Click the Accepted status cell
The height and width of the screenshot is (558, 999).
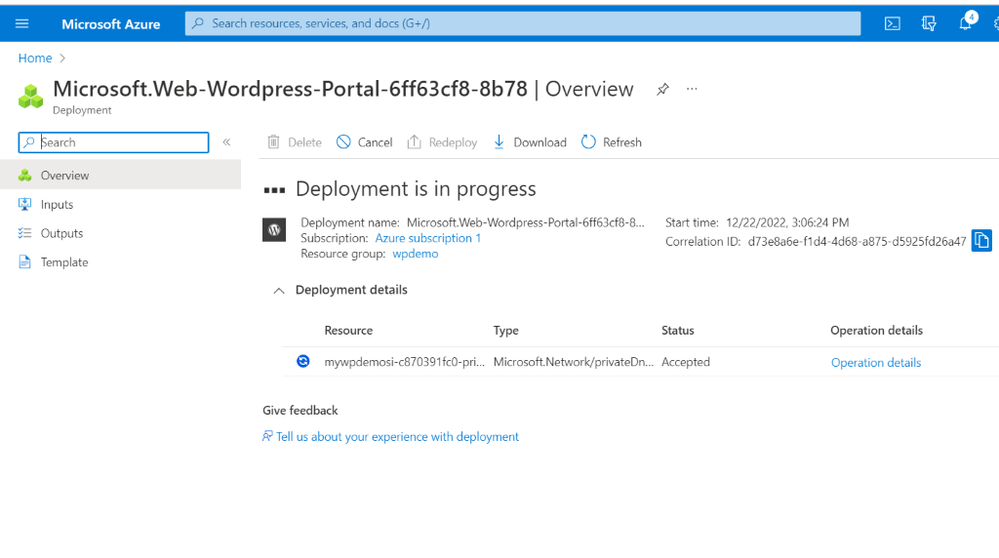pos(686,362)
